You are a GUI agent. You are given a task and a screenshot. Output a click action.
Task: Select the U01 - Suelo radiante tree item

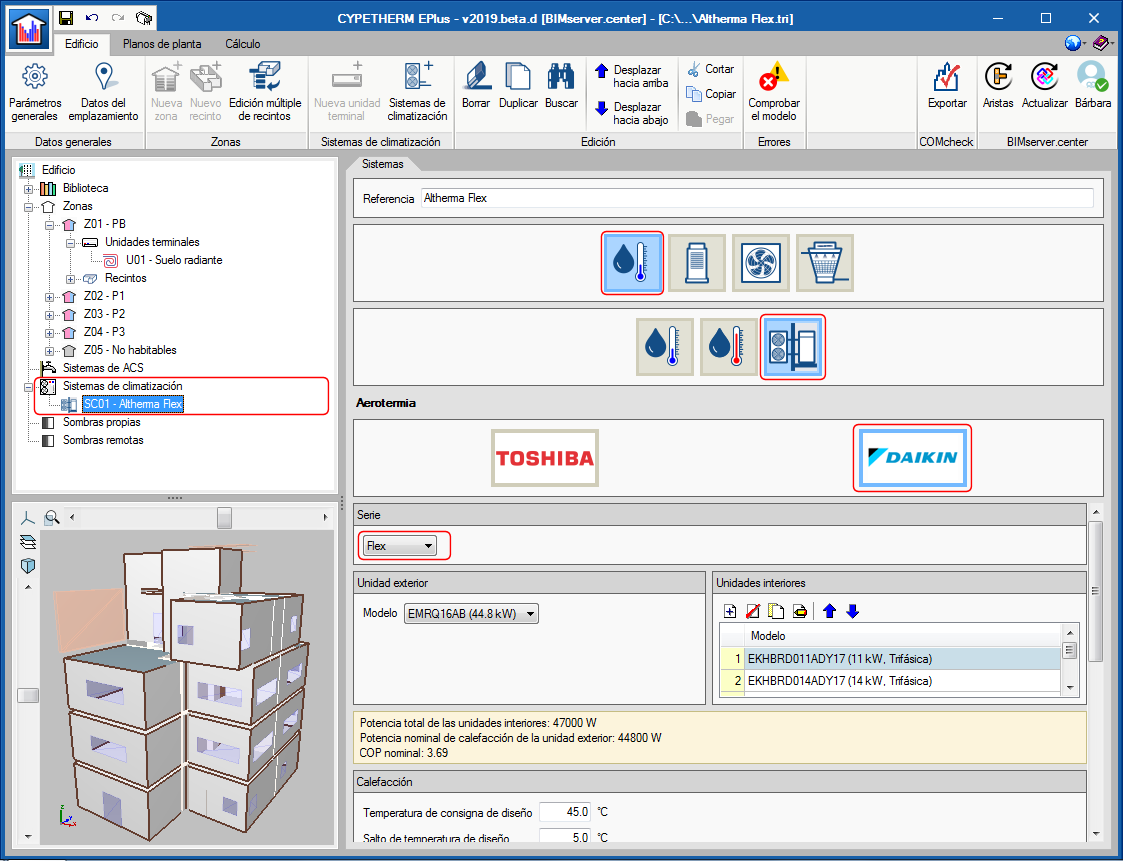click(174, 260)
